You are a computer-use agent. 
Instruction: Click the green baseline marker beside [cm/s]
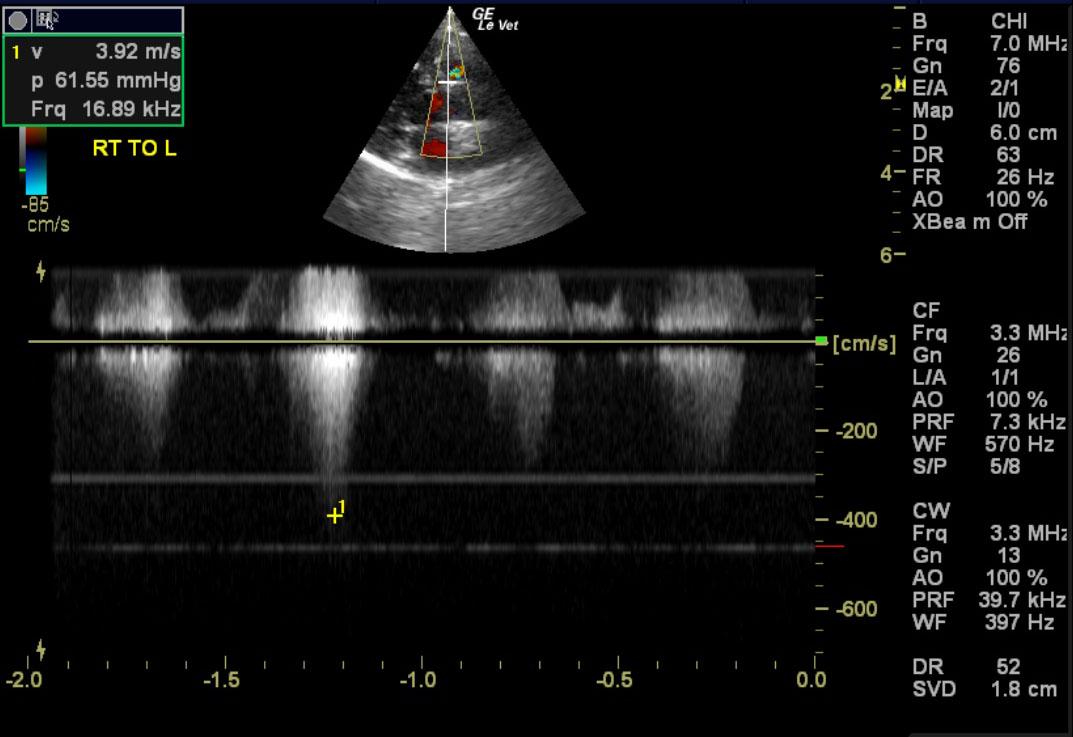tap(822, 342)
